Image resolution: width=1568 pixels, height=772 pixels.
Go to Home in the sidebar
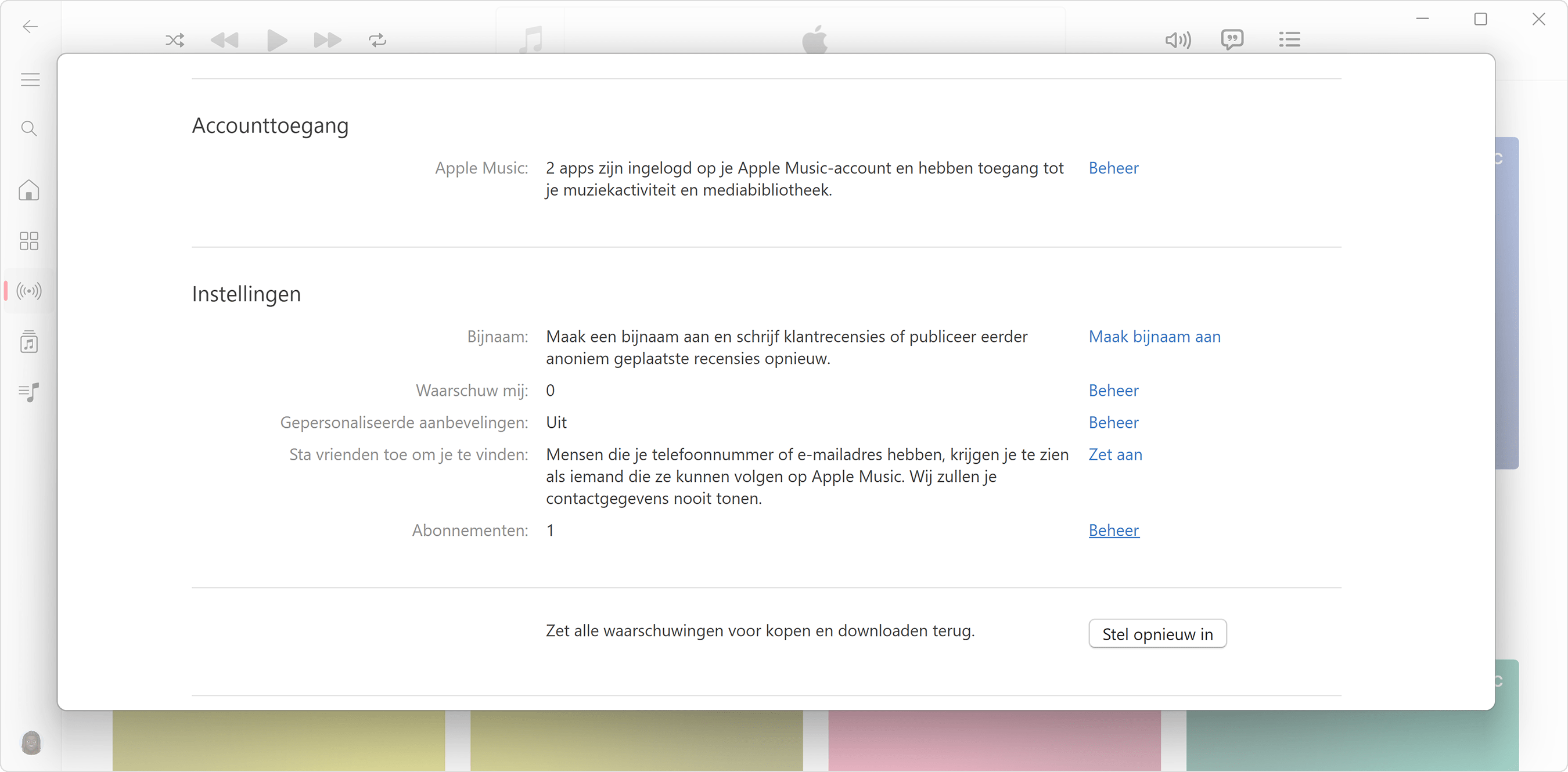click(x=28, y=190)
